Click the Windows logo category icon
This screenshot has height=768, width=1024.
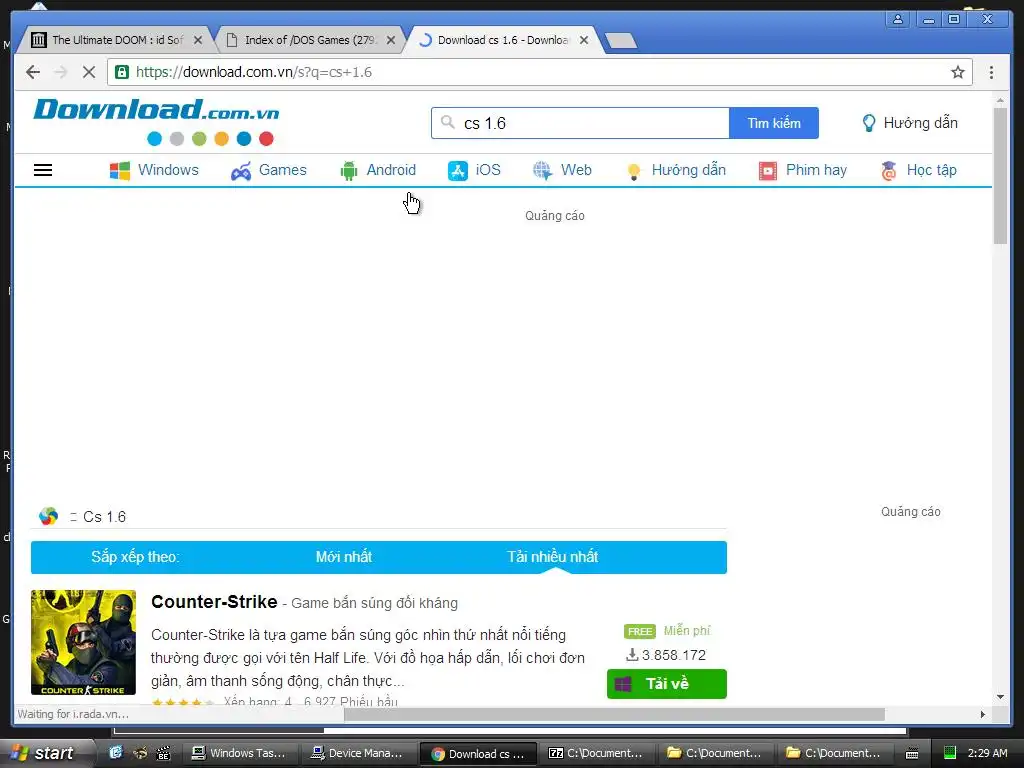tap(120, 170)
